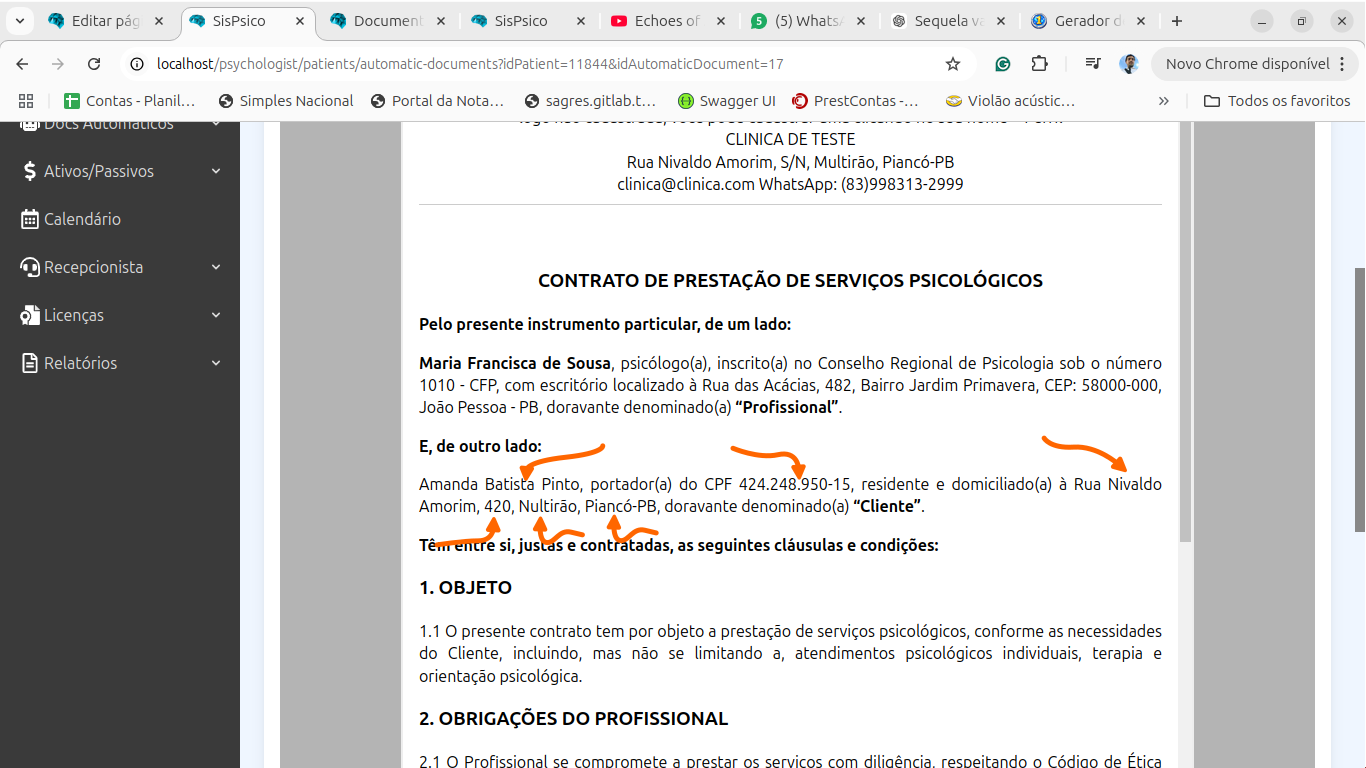Screen dimensions: 1366x768
Task: Expand the Ativos/Passivos submenu chevron
Action: pyautogui.click(x=216, y=171)
